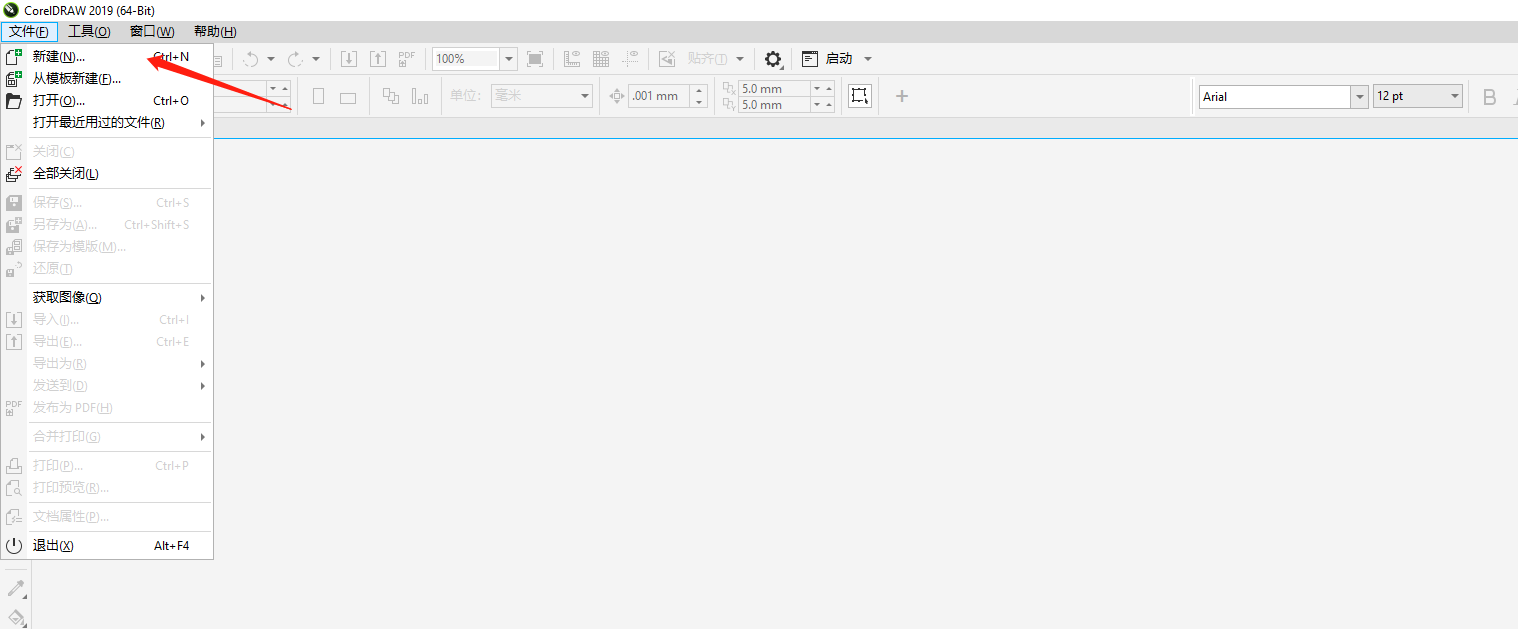Open the 帮助 menu
Screen dimensions: 1518x629
(x=212, y=31)
